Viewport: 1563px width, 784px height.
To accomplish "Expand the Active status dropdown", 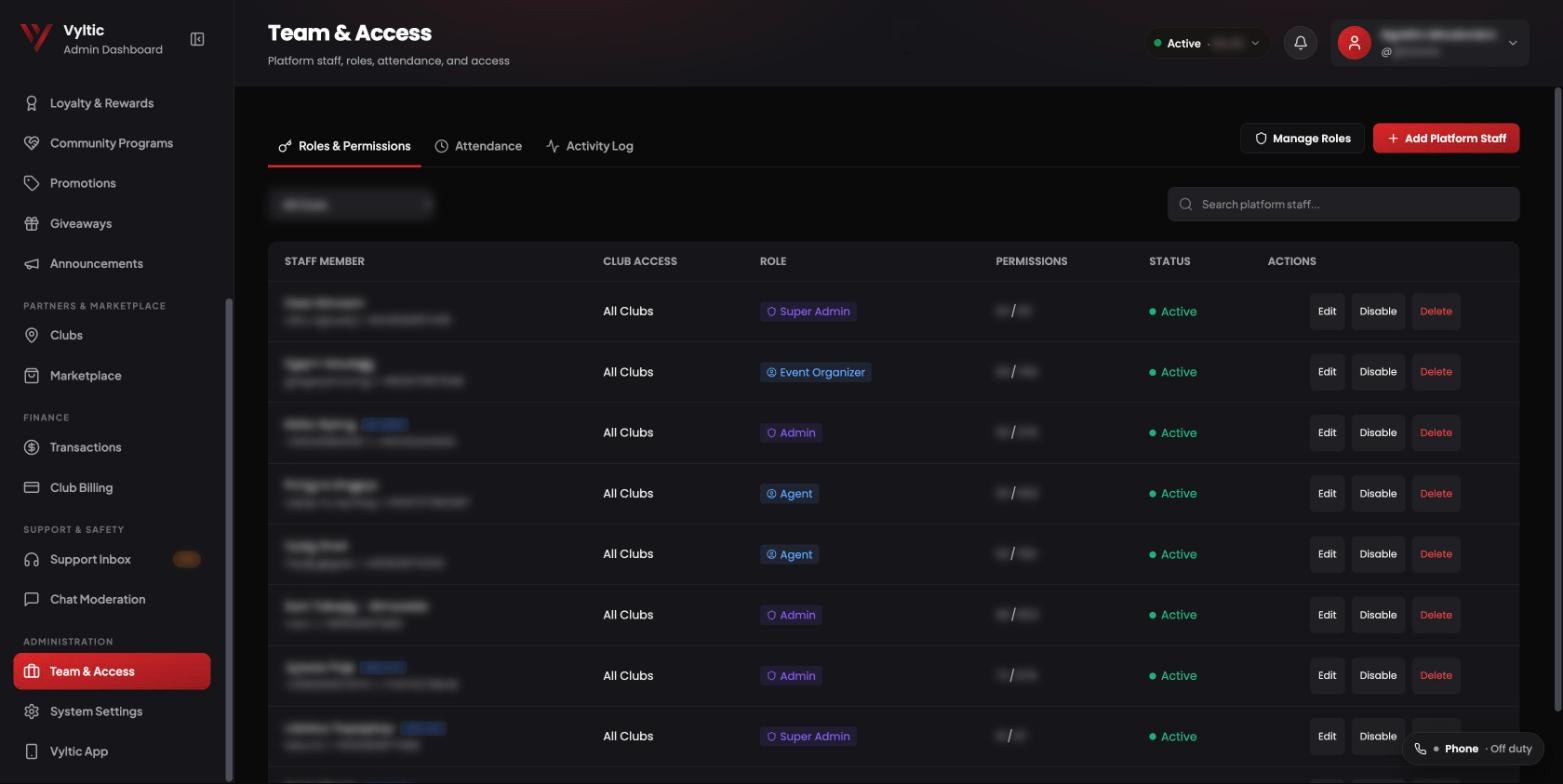I will point(1207,43).
